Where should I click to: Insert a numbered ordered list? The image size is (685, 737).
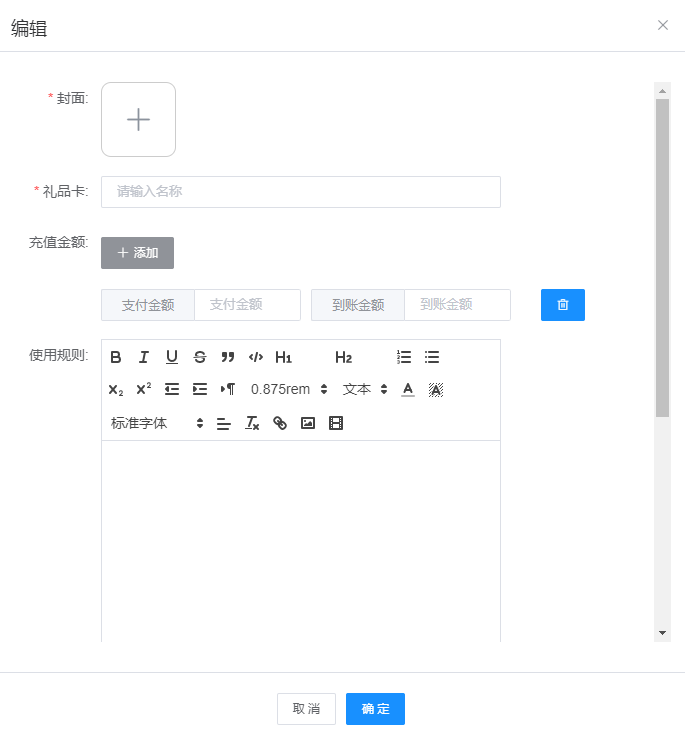point(404,357)
